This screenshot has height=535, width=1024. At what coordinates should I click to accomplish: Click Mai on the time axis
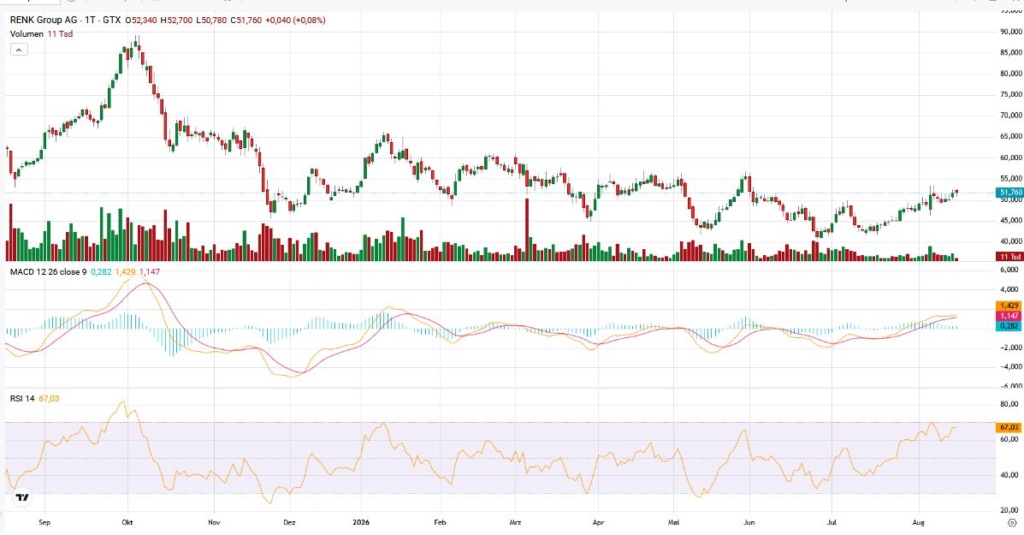(x=674, y=523)
